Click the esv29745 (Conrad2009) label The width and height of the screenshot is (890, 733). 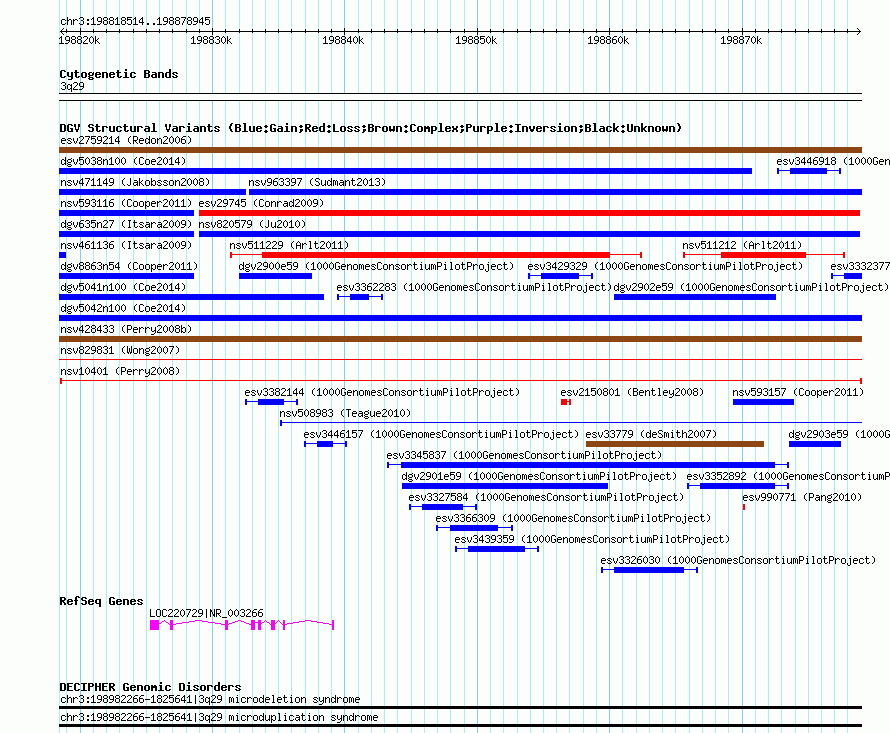261,203
